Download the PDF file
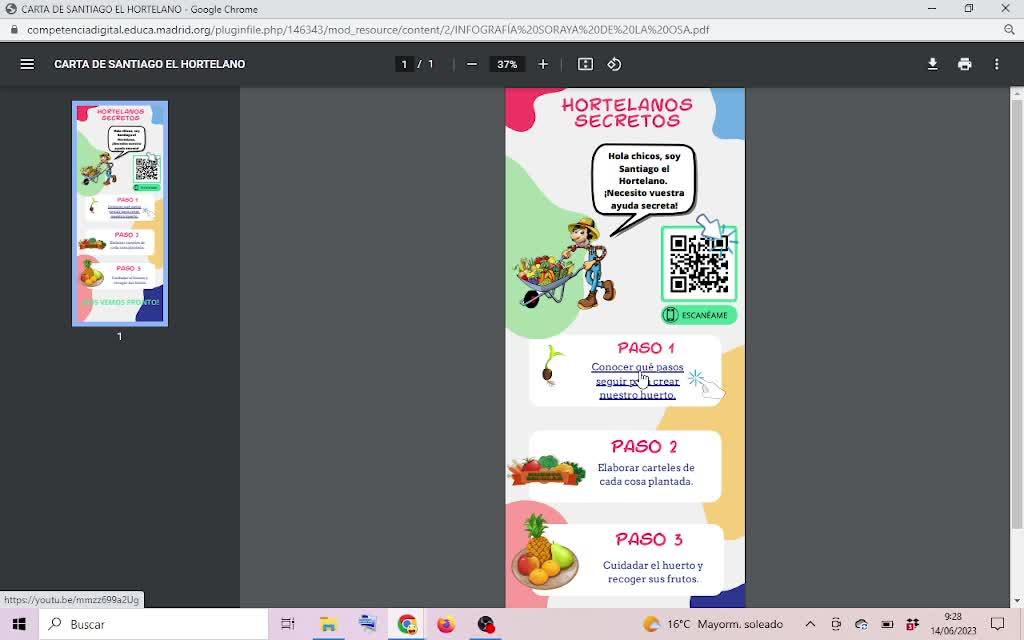1024x640 pixels. (x=933, y=64)
